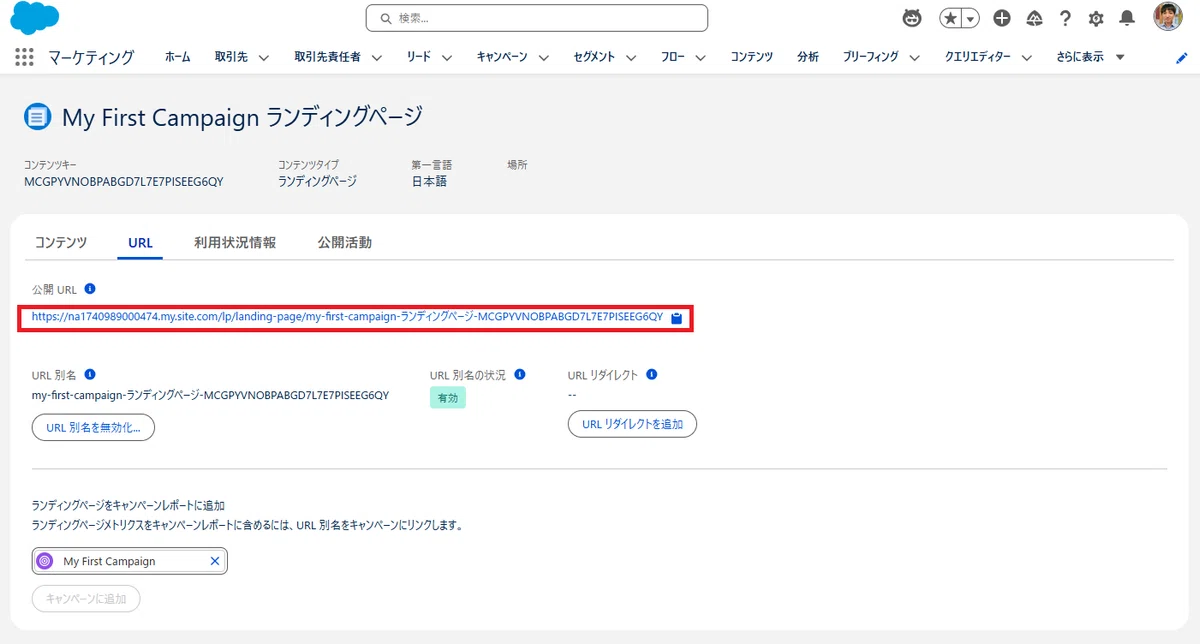Click the URL リダイレクトを追加 button
1200x644 pixels.
click(x=632, y=424)
